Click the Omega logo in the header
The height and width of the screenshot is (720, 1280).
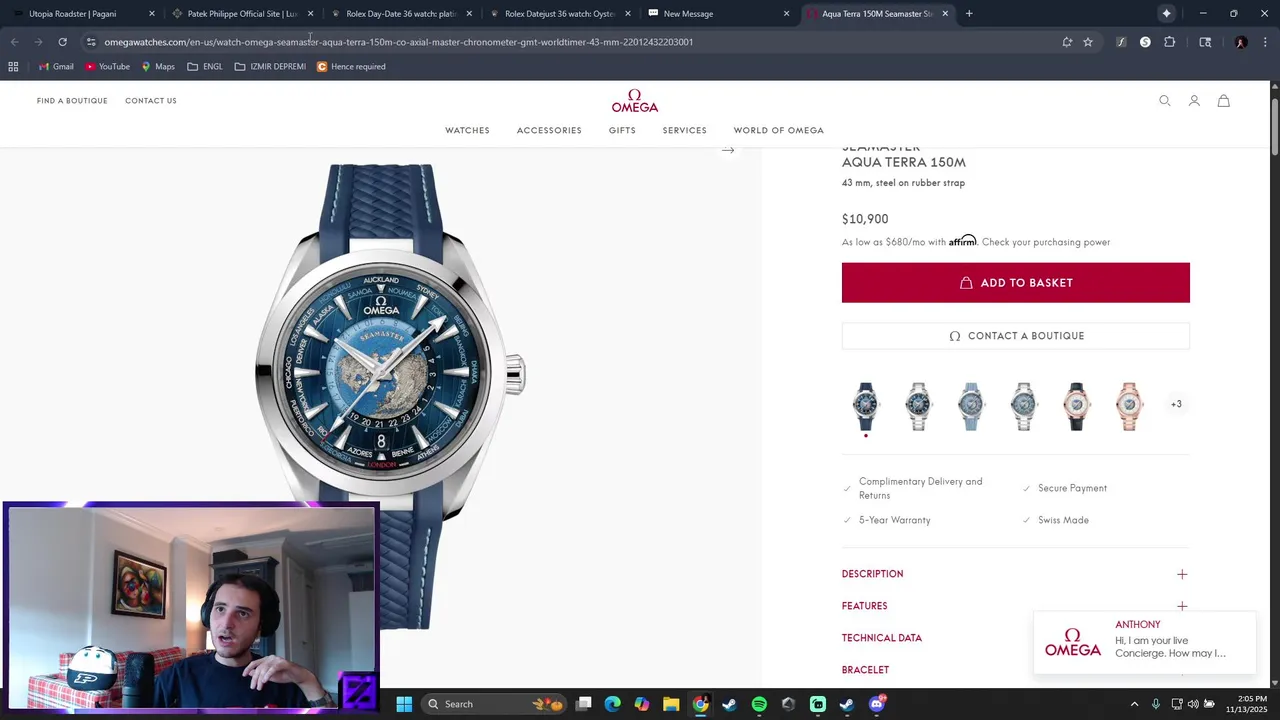click(x=635, y=102)
